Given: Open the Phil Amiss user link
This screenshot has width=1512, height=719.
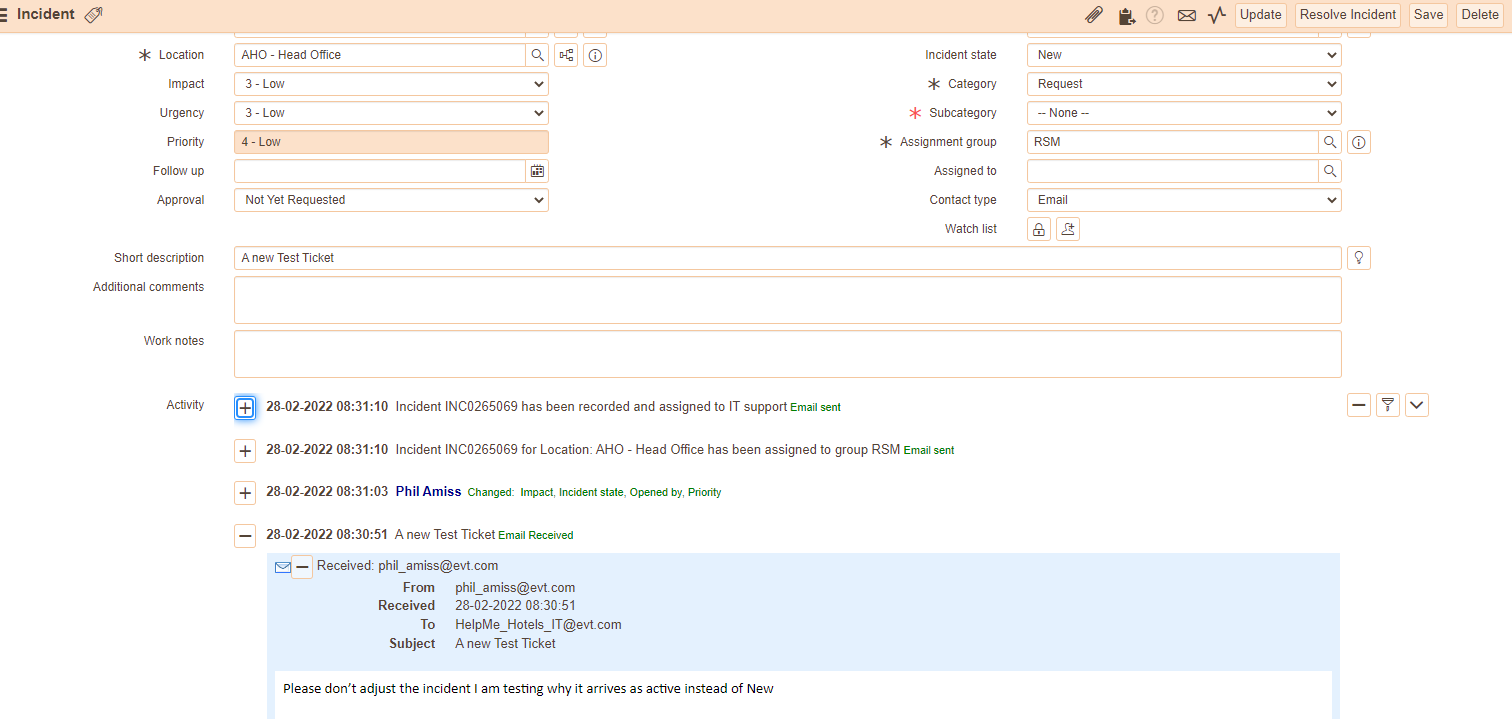Looking at the screenshot, I should pyautogui.click(x=428, y=491).
